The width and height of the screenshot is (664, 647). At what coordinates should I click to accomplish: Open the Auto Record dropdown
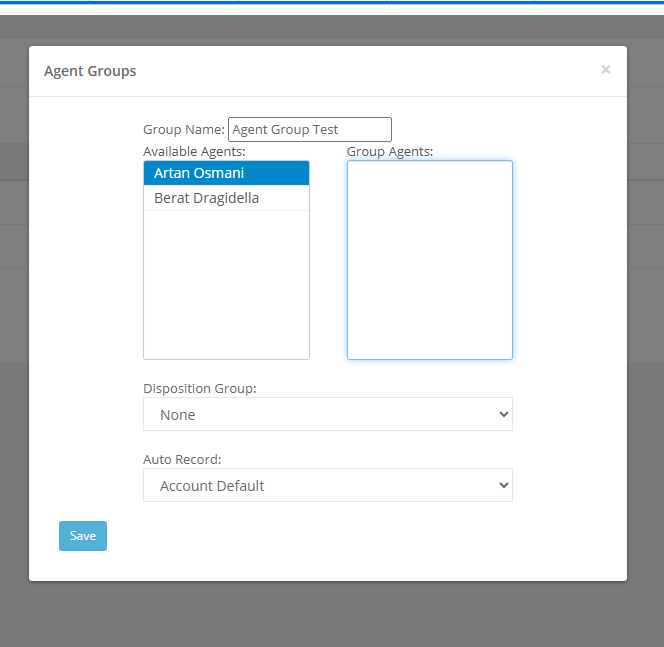328,485
